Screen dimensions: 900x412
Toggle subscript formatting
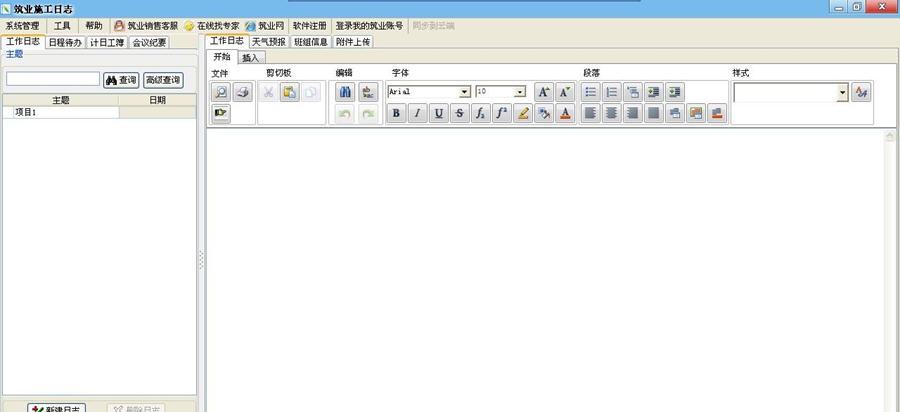click(x=480, y=113)
